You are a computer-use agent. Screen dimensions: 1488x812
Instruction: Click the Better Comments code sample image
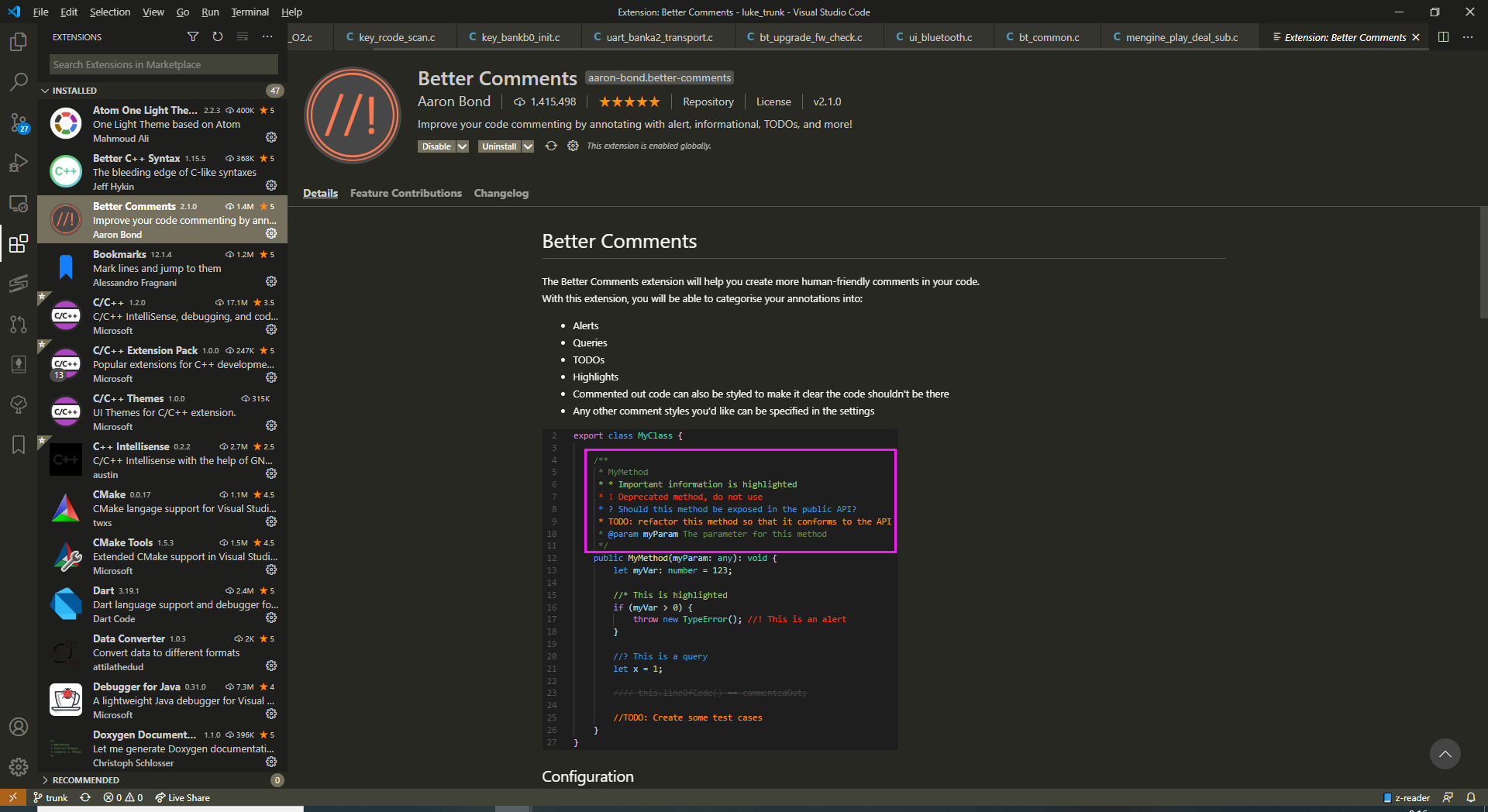tap(720, 590)
